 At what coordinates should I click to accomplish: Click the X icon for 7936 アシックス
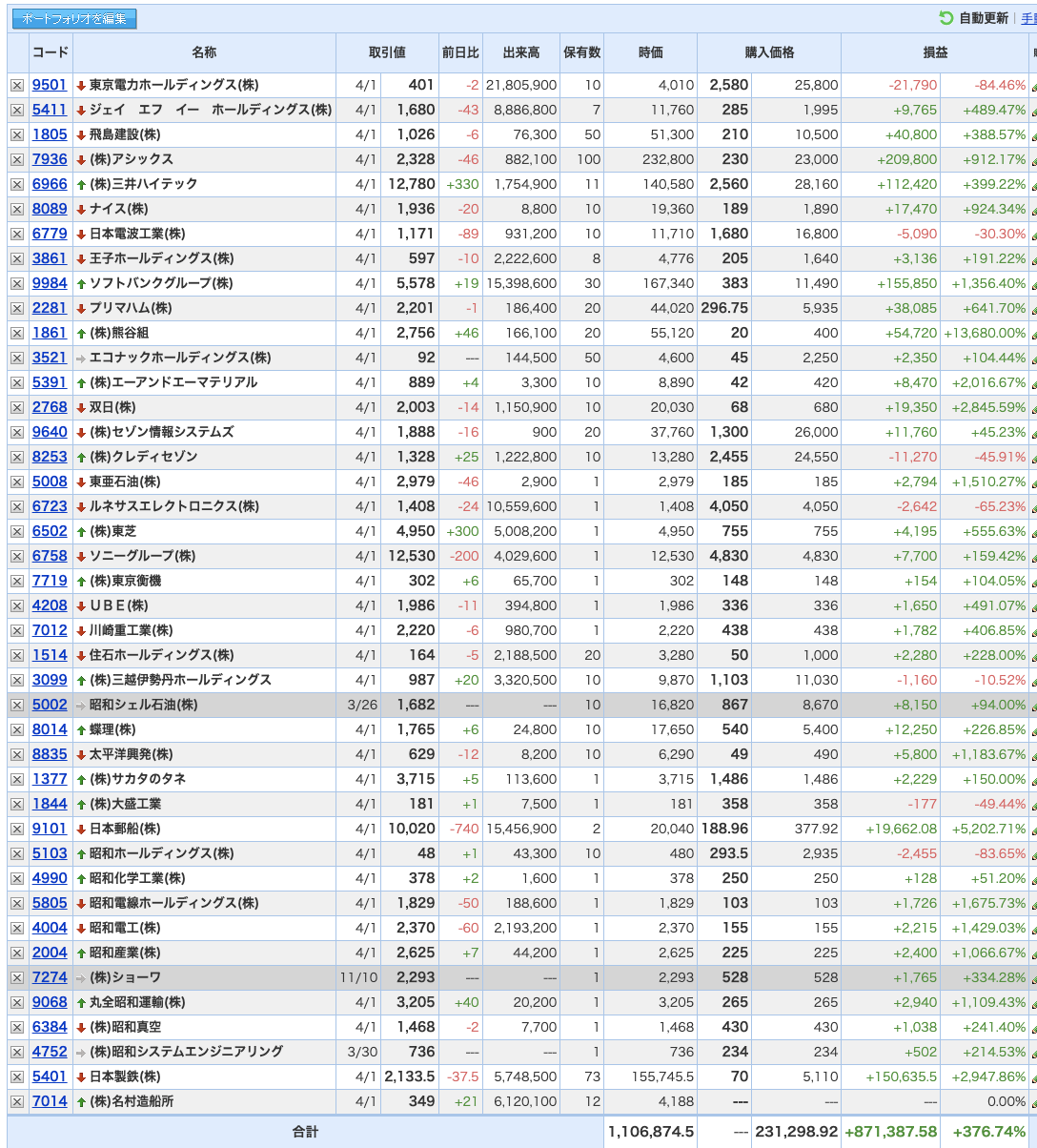pyautogui.click(x=17, y=159)
